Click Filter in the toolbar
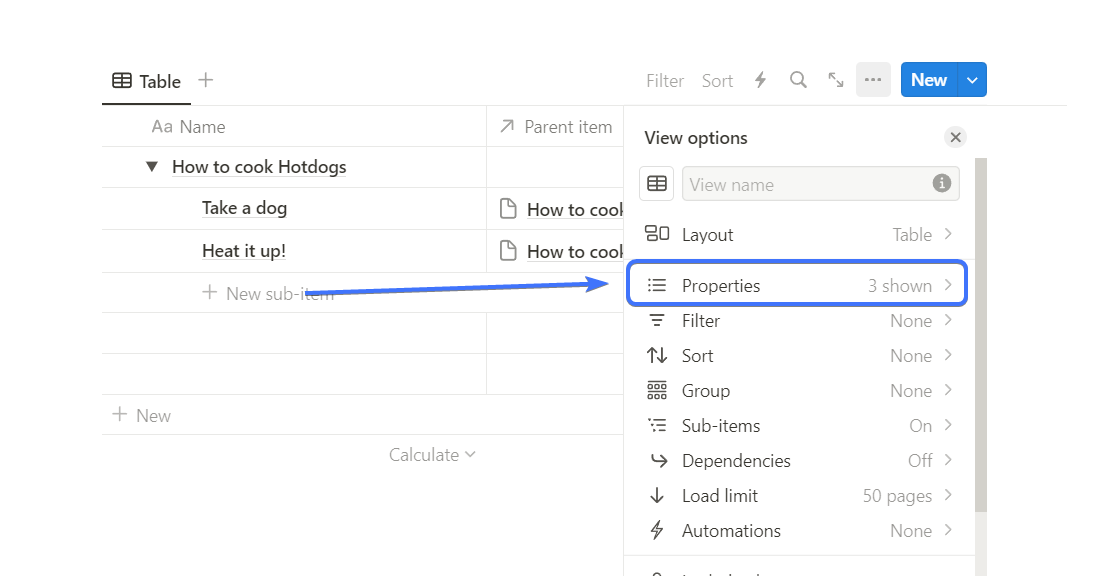Viewport: 1093px width, 576px height. pos(665,81)
